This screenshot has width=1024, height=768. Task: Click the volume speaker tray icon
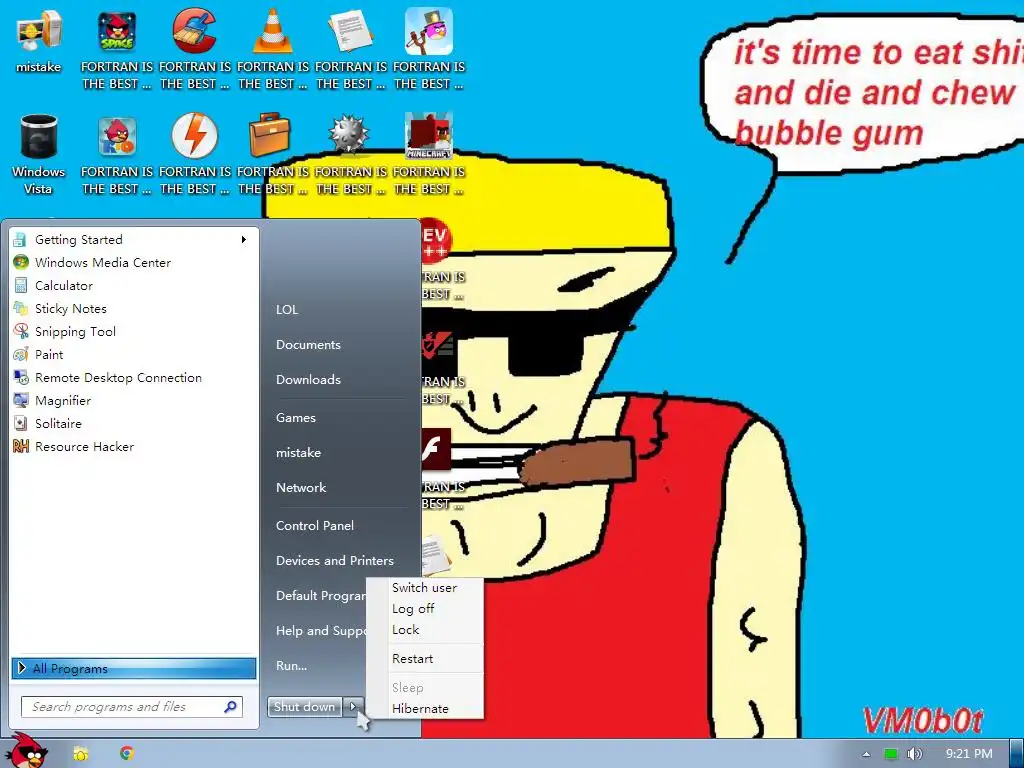pos(914,754)
